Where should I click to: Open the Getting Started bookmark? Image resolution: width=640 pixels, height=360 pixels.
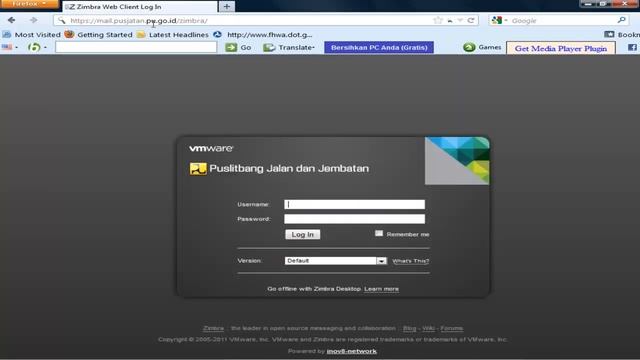click(98, 35)
